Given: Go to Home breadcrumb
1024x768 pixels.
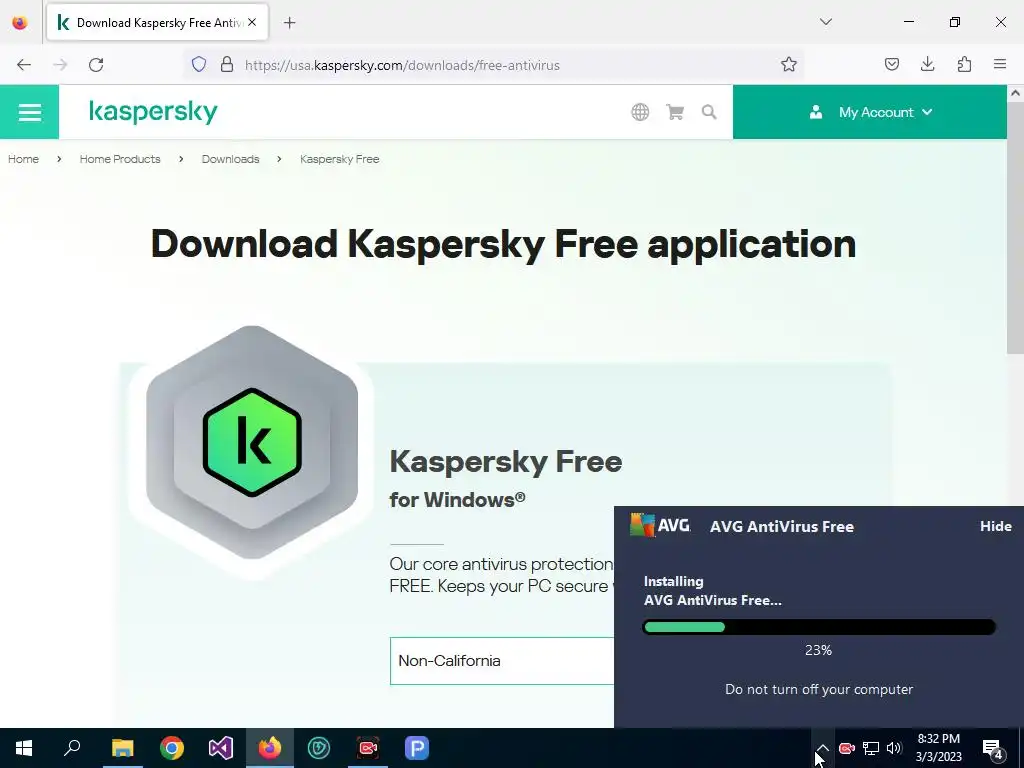Looking at the screenshot, I should click(x=24, y=159).
